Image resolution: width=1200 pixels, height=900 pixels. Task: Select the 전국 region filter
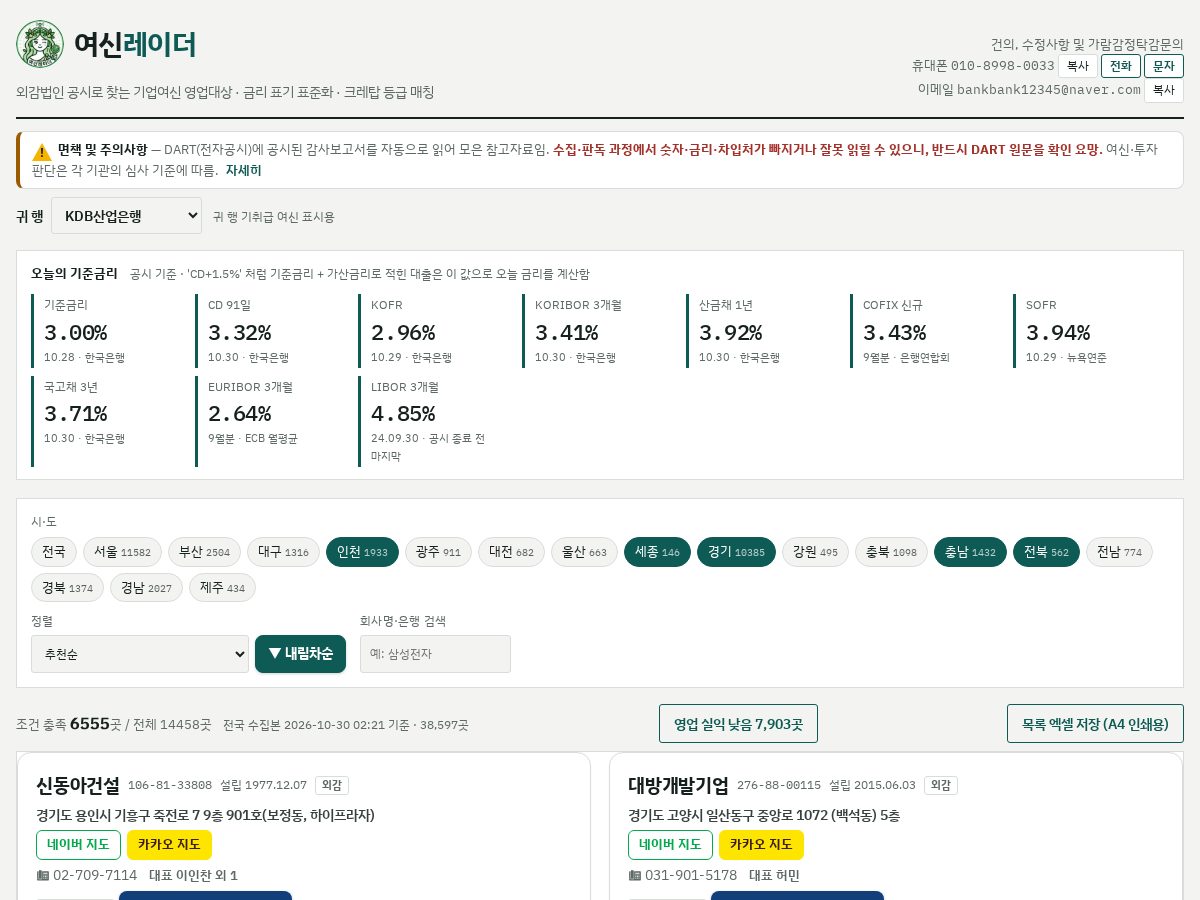point(54,552)
